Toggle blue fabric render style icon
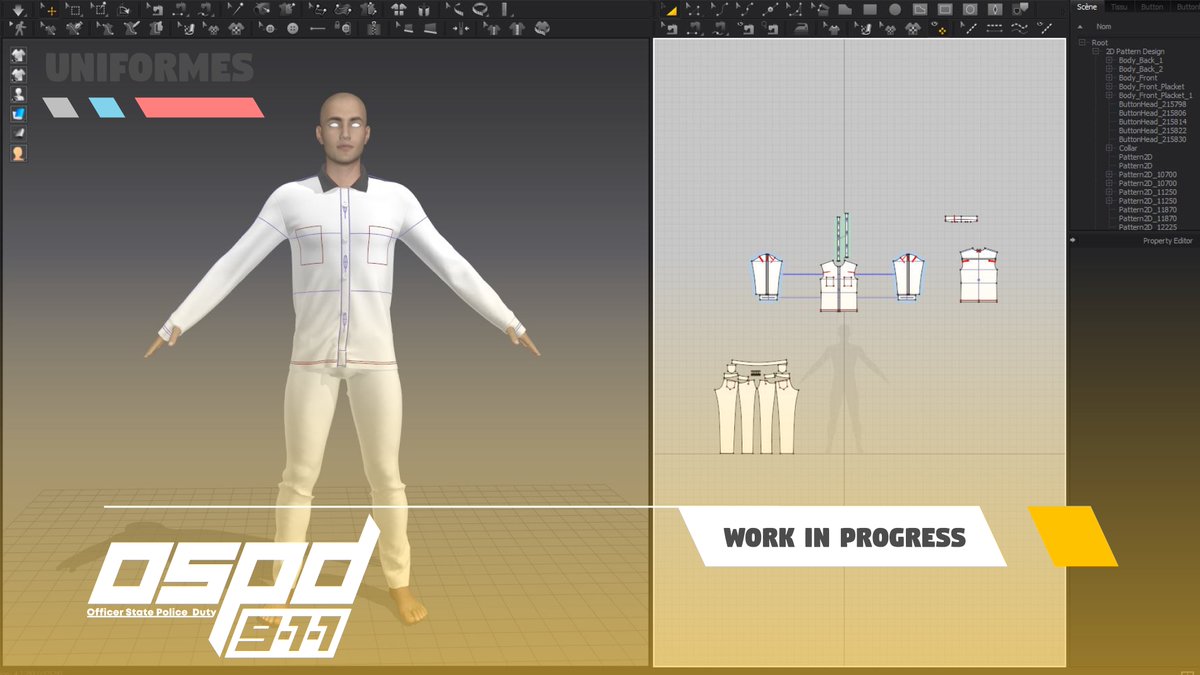1200x675 pixels. click(x=18, y=113)
